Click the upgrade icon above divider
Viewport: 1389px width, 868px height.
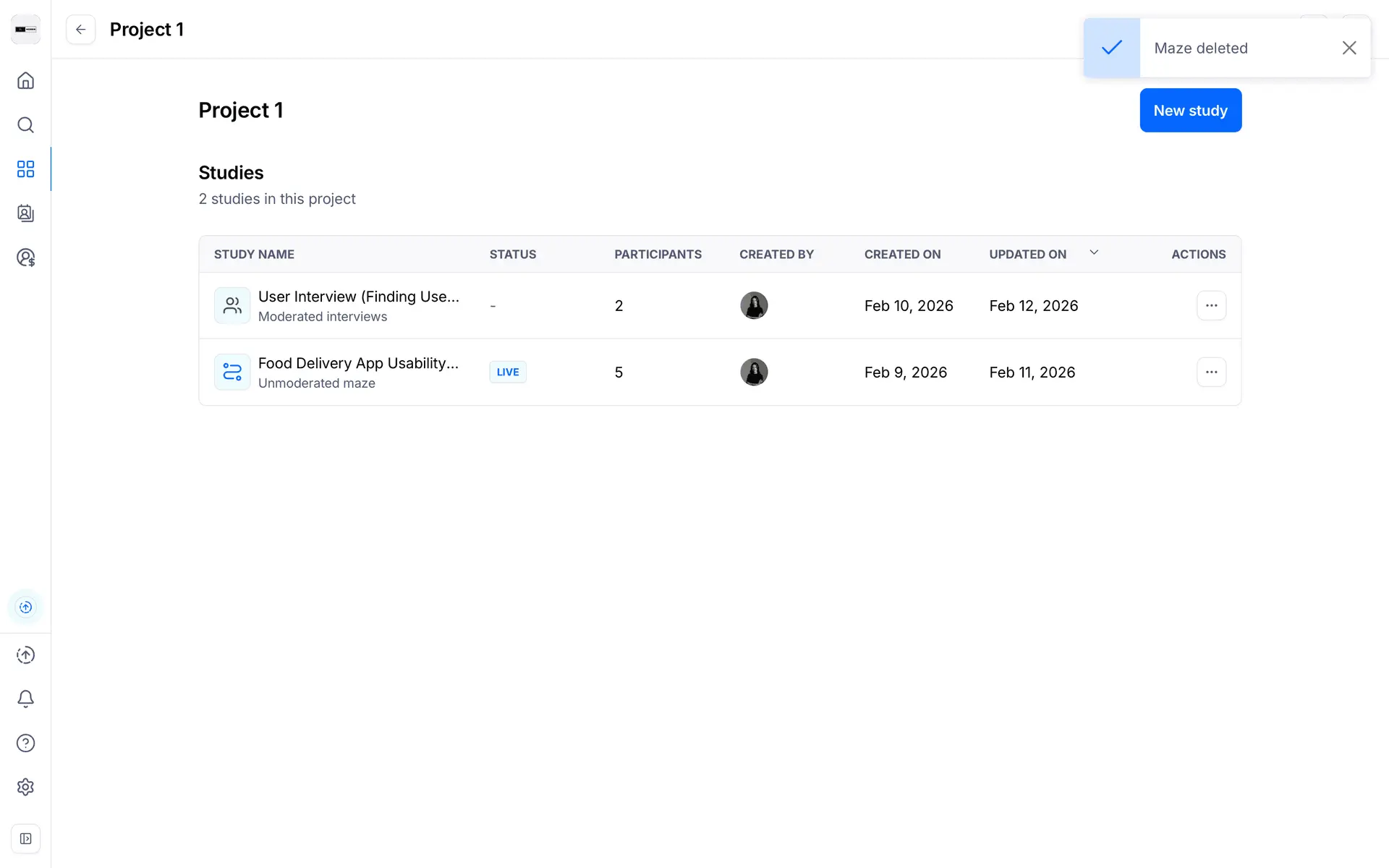(25, 607)
